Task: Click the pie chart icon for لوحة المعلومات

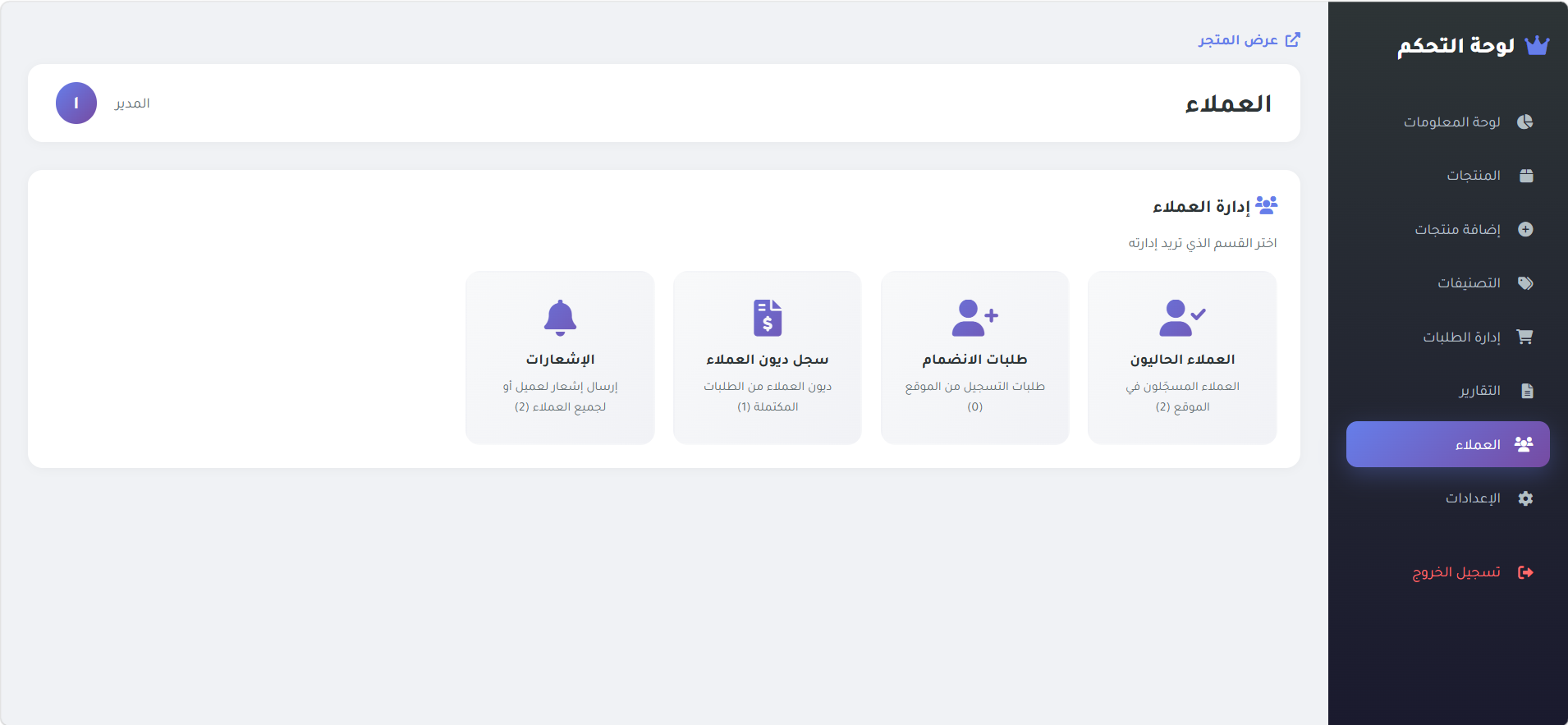Action: 1525,122
